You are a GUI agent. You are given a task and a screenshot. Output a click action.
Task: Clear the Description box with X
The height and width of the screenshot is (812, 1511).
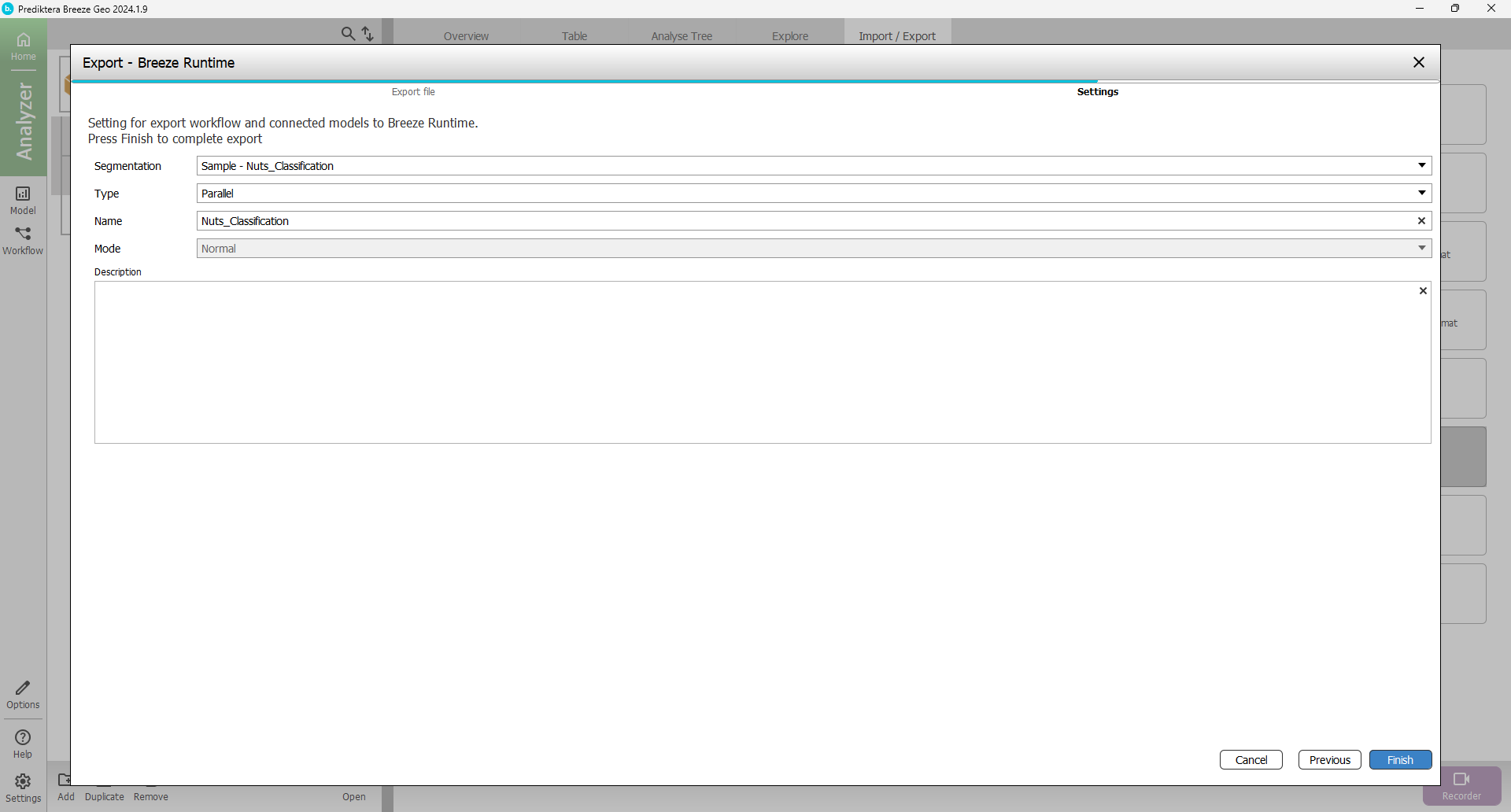[x=1422, y=291]
